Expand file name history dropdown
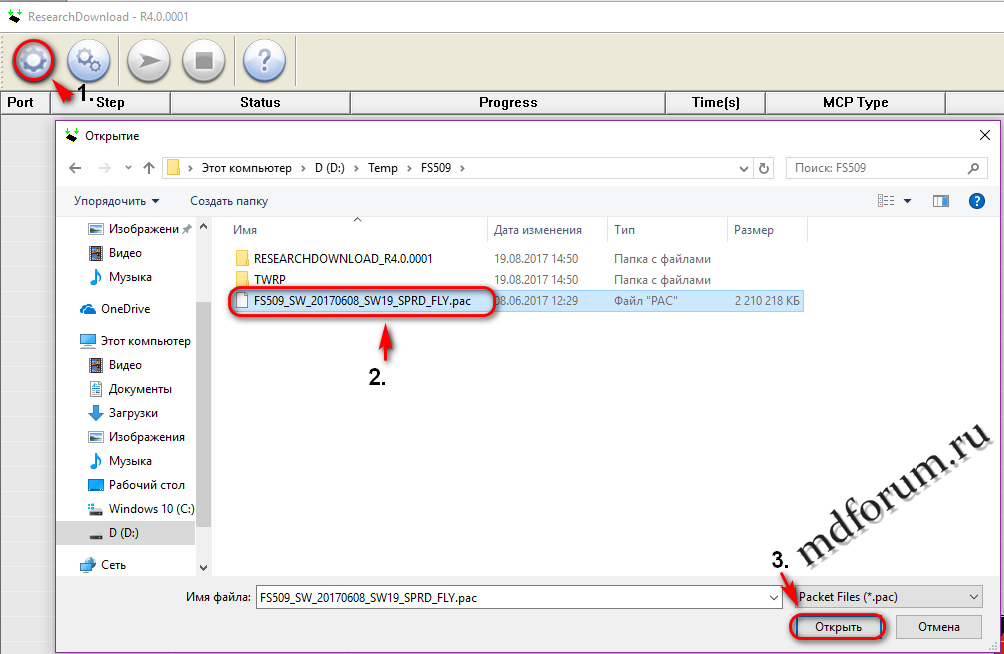 coord(774,598)
